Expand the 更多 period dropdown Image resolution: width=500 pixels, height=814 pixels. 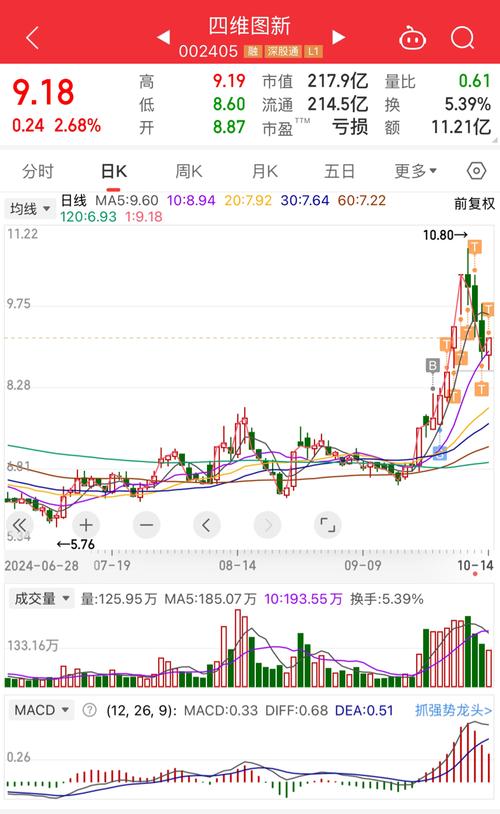pyautogui.click(x=415, y=171)
